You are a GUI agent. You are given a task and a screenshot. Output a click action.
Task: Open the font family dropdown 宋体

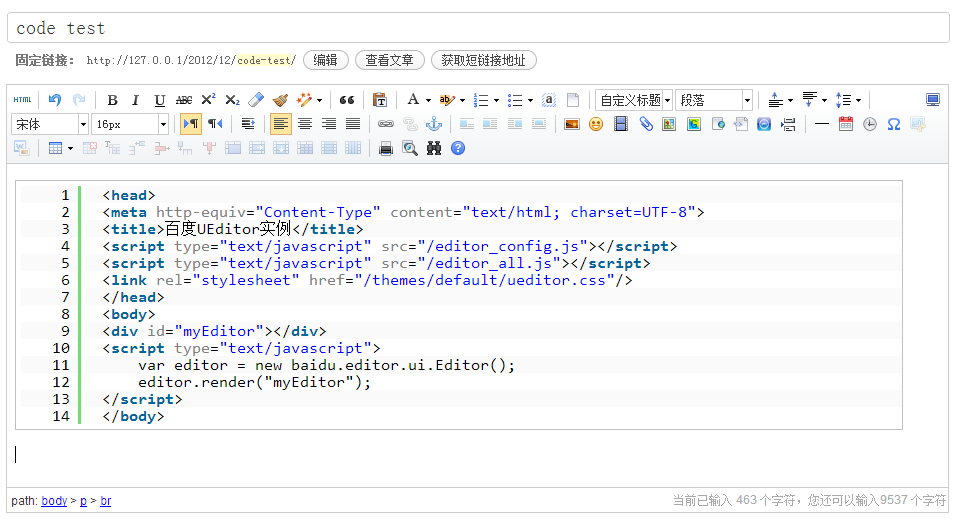tap(50, 124)
